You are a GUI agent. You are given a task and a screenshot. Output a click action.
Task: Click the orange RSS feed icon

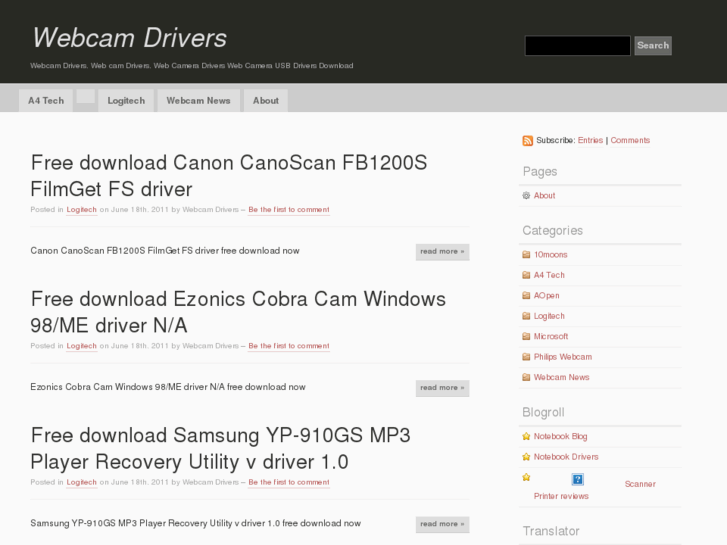pyautogui.click(x=528, y=141)
